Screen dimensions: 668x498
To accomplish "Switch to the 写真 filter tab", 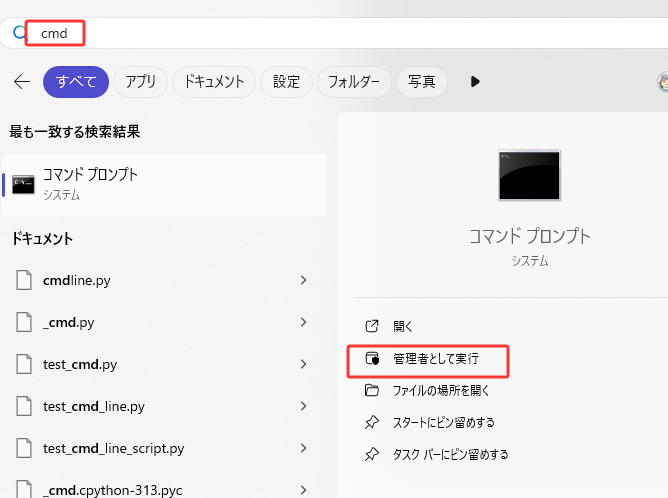I will click(421, 81).
